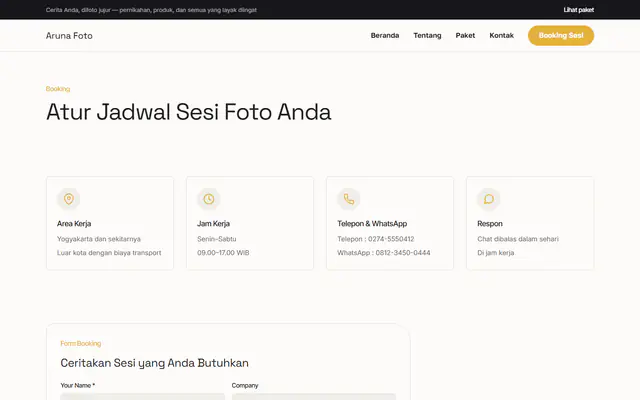Viewport: 640px width, 400px height.
Task: Click the Company field label
Action: (x=245, y=385)
